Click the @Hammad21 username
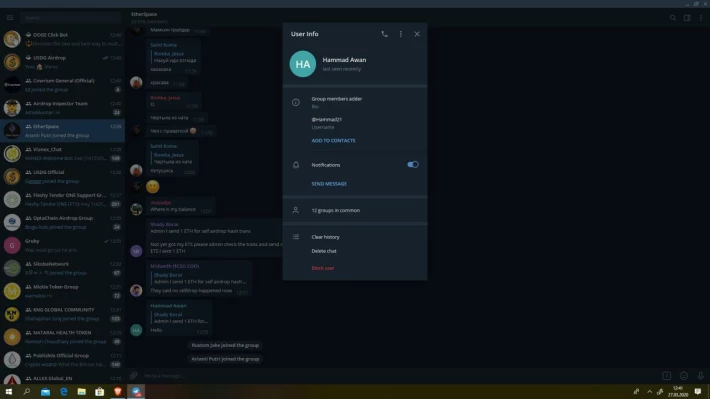 326,120
